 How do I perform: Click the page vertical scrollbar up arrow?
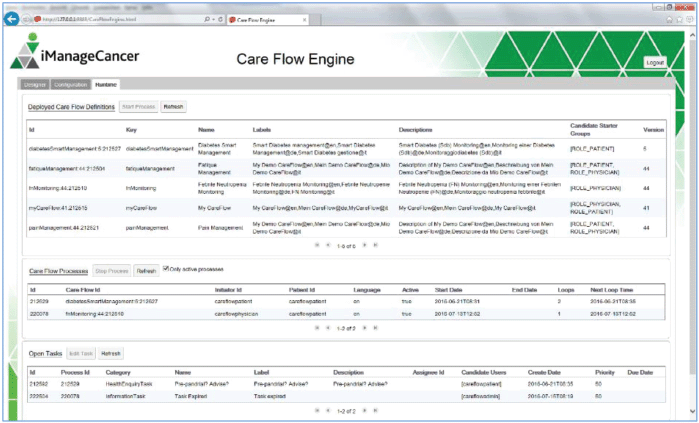pos(692,35)
